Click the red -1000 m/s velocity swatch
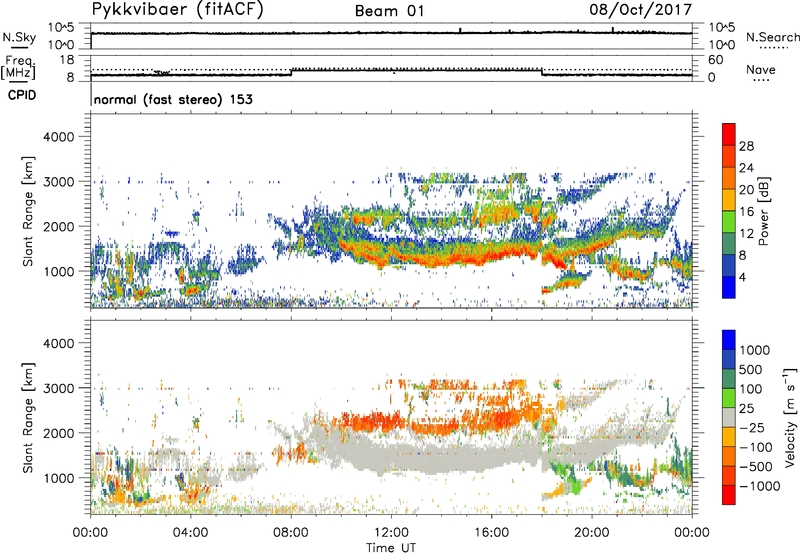This screenshot has height=554, width=800. pos(729,495)
